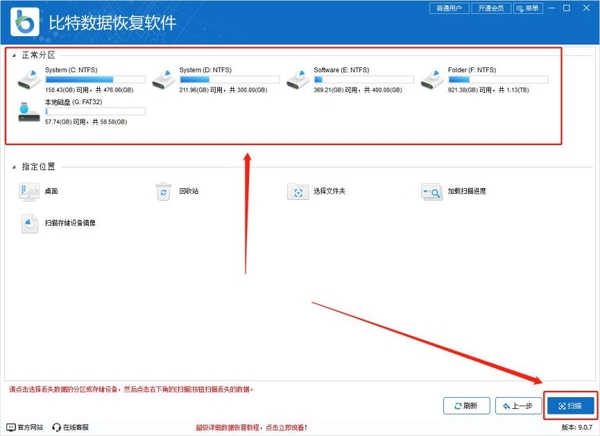Click the '921.38(GB) 可用' capacity text
The image size is (600, 436).
[470, 90]
